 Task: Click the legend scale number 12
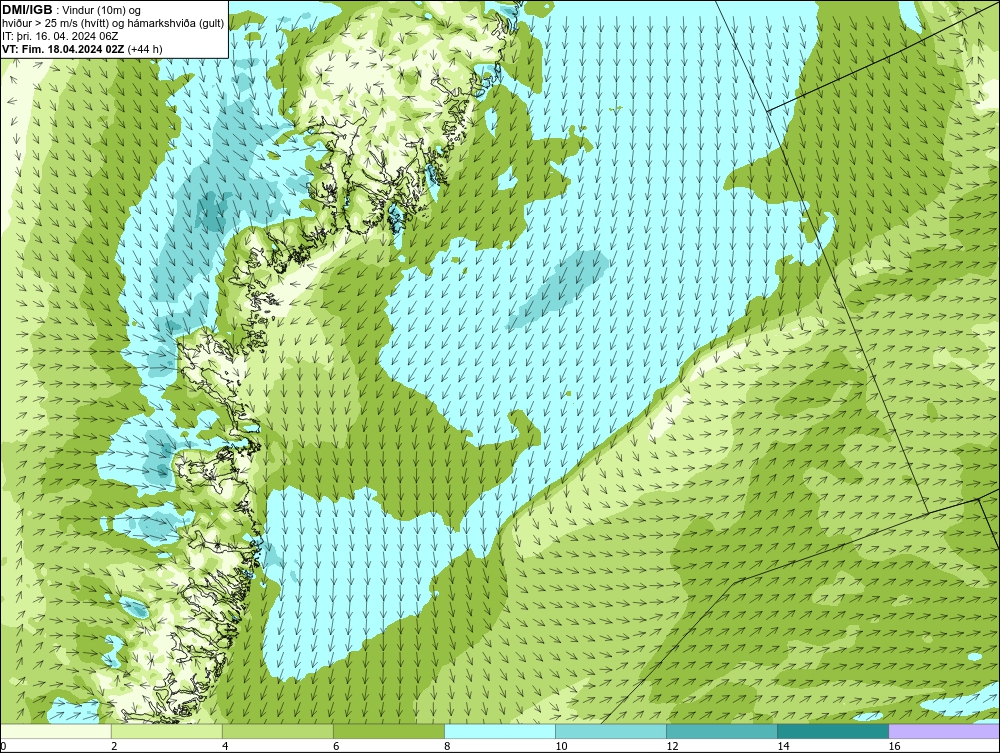pyautogui.click(x=672, y=746)
